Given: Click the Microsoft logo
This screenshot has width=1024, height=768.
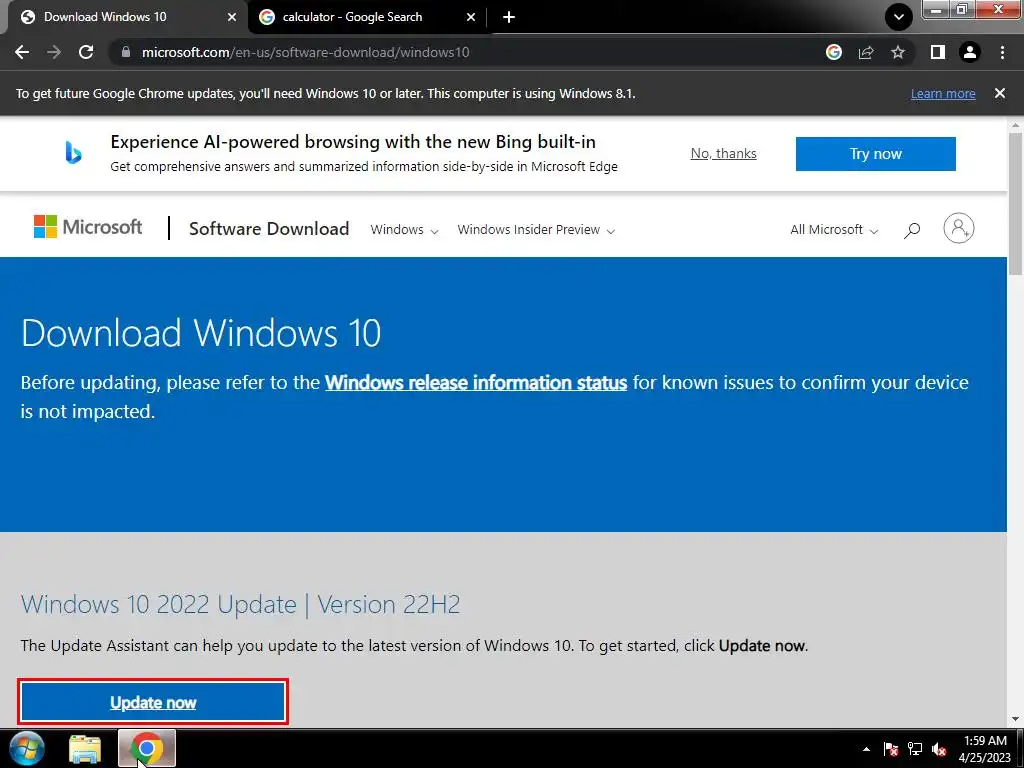Looking at the screenshot, I should click(88, 227).
